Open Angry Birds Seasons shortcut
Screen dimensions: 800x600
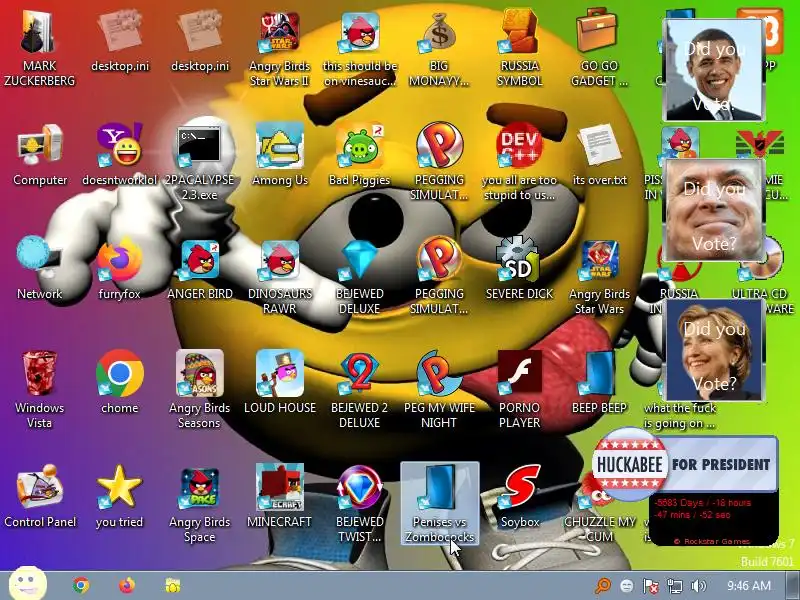(199, 390)
